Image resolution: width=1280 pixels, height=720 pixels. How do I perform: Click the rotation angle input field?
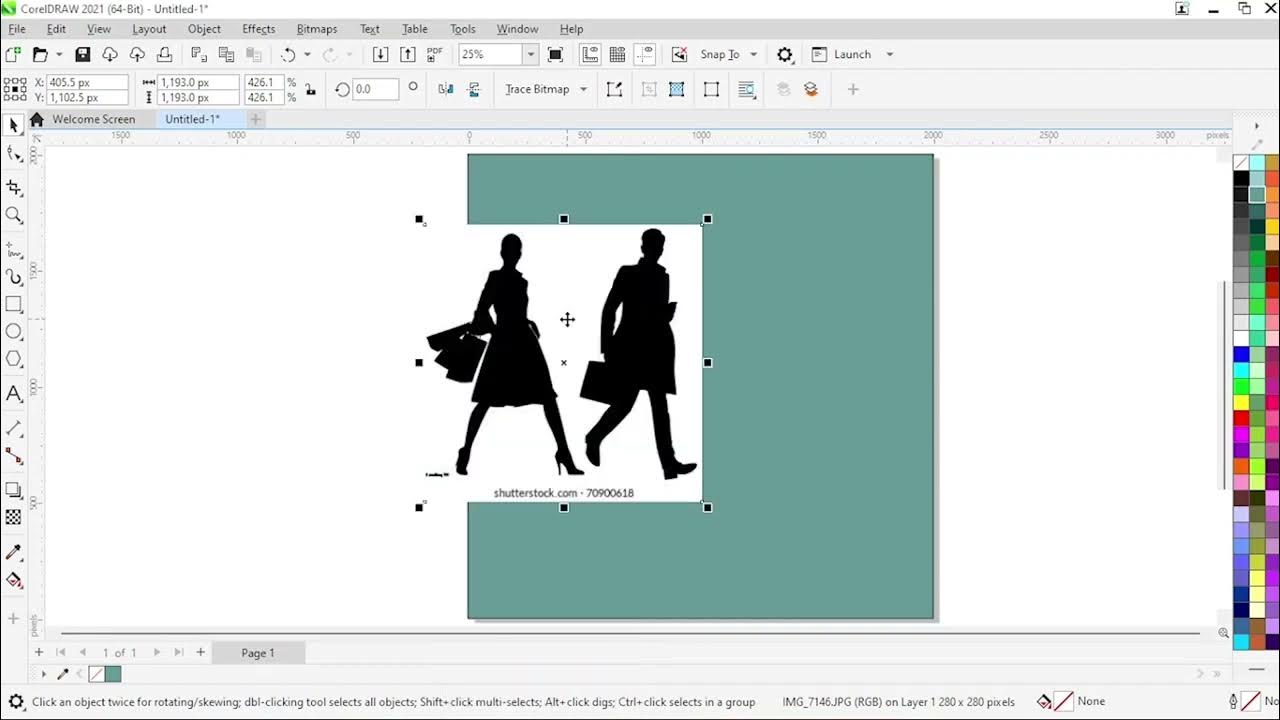pyautogui.click(x=374, y=89)
